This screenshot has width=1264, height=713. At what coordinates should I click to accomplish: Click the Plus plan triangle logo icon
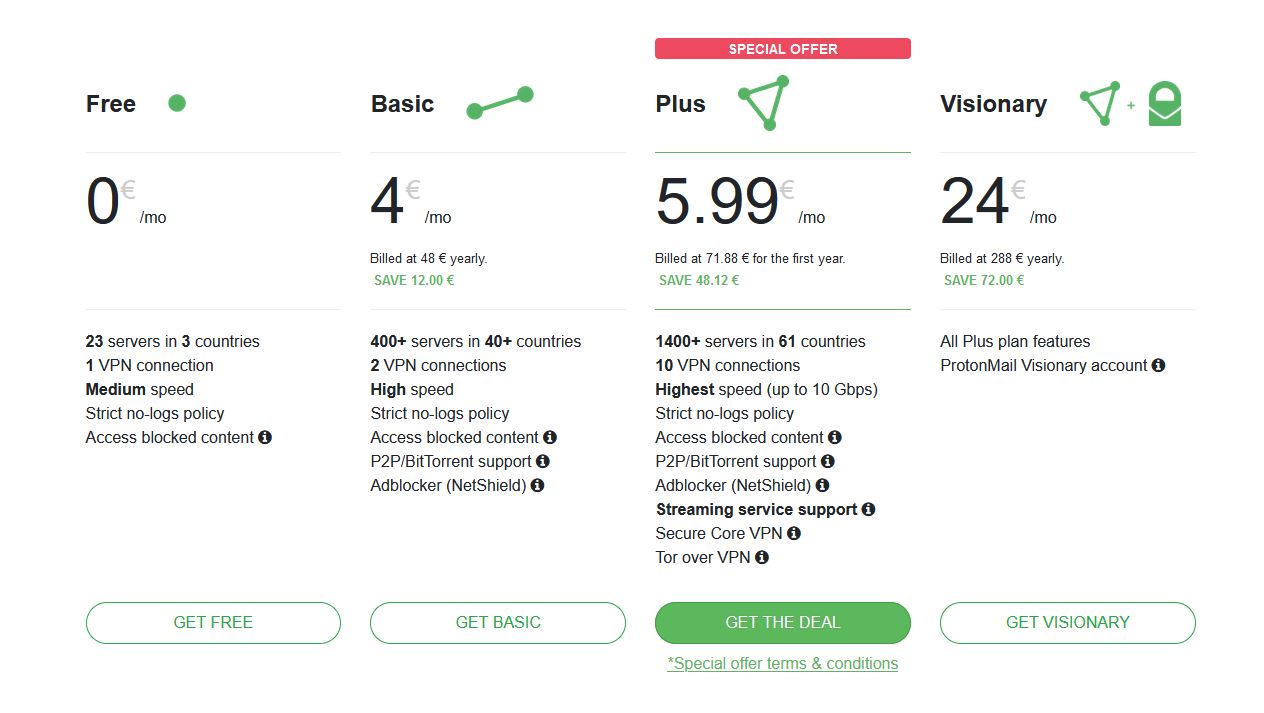pos(765,103)
